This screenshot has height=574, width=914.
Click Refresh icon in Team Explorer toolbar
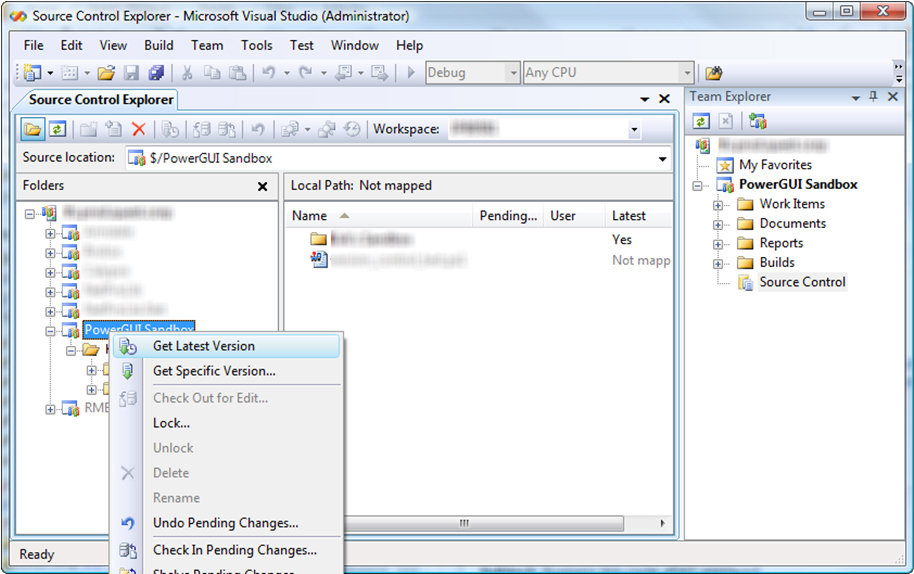[702, 121]
